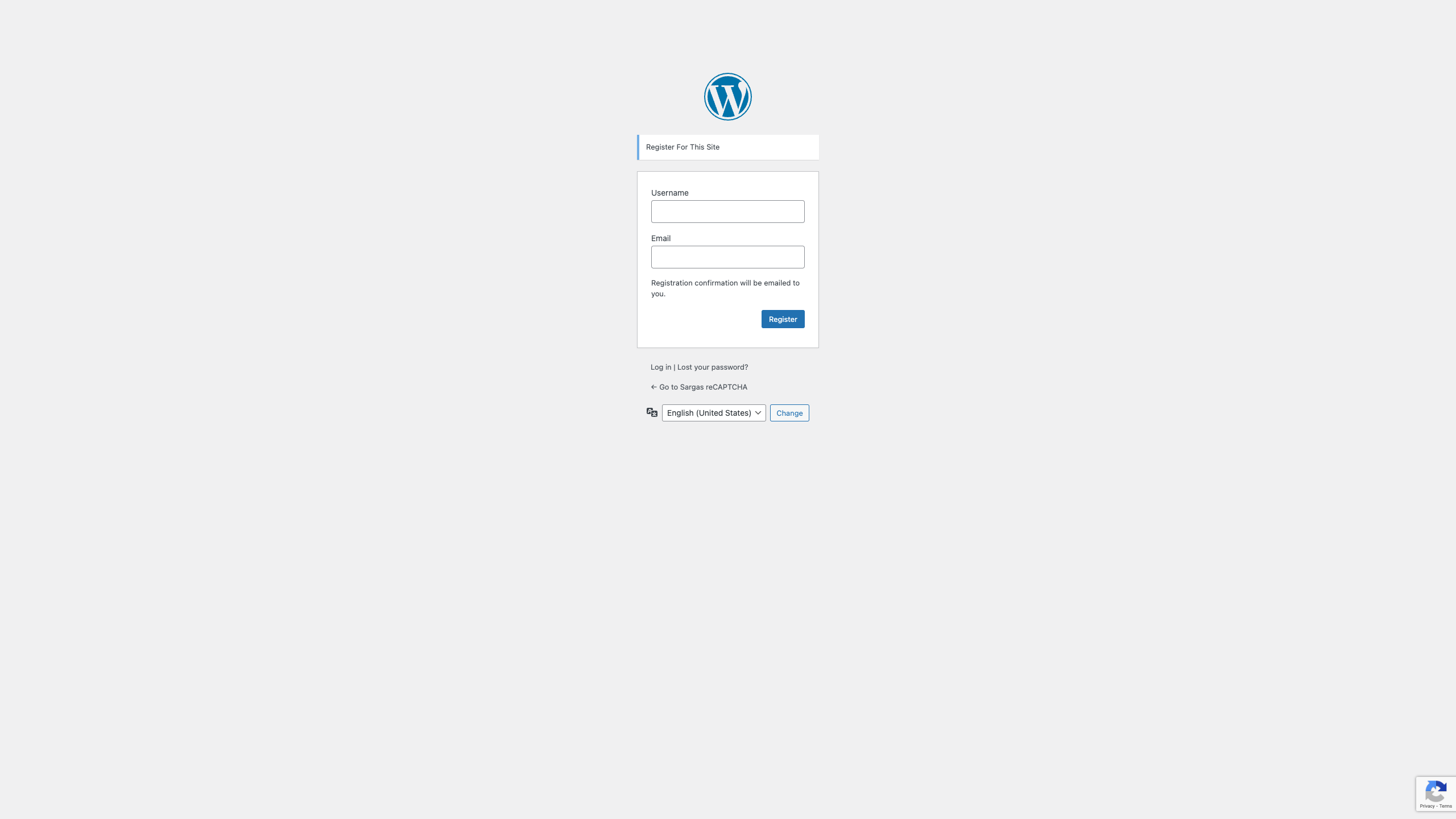1456x819 pixels.
Task: Click the registration confirmation help text
Action: click(725, 288)
